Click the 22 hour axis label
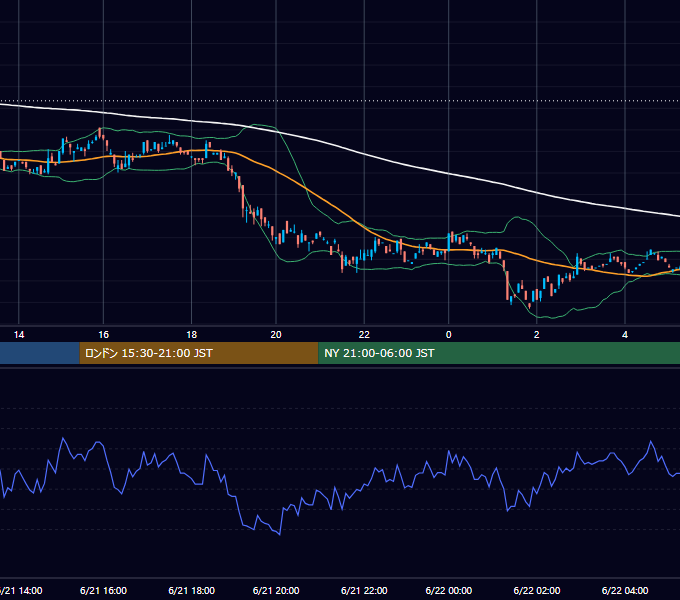680x600 pixels. point(364,335)
